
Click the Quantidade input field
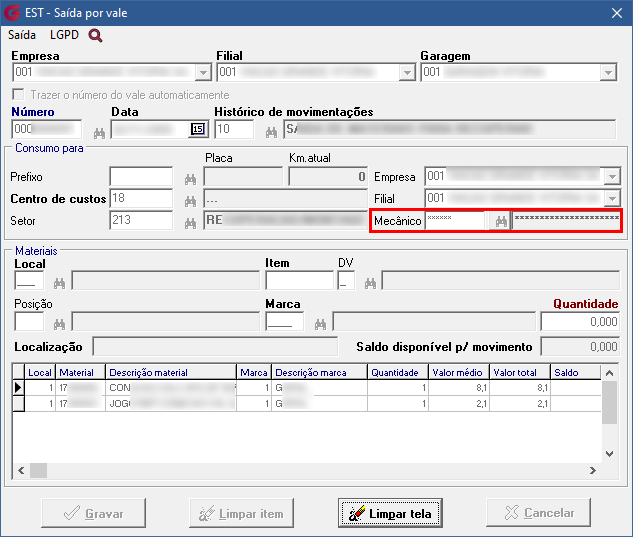580,321
